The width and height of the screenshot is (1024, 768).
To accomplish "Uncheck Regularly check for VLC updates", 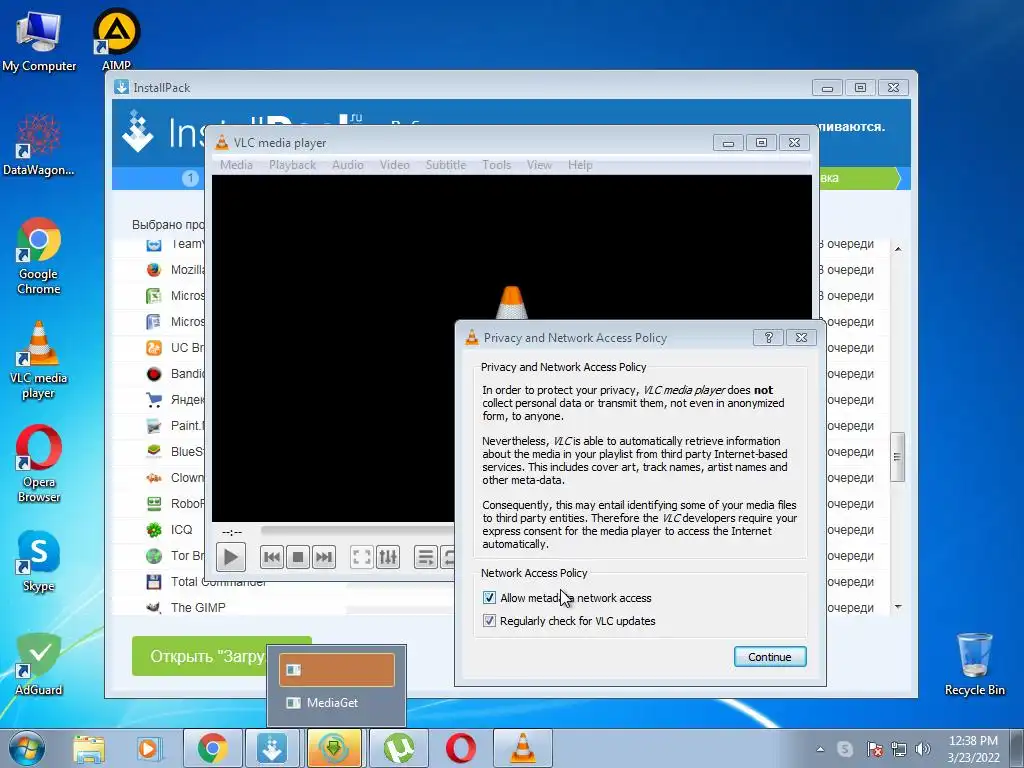I will (489, 620).
